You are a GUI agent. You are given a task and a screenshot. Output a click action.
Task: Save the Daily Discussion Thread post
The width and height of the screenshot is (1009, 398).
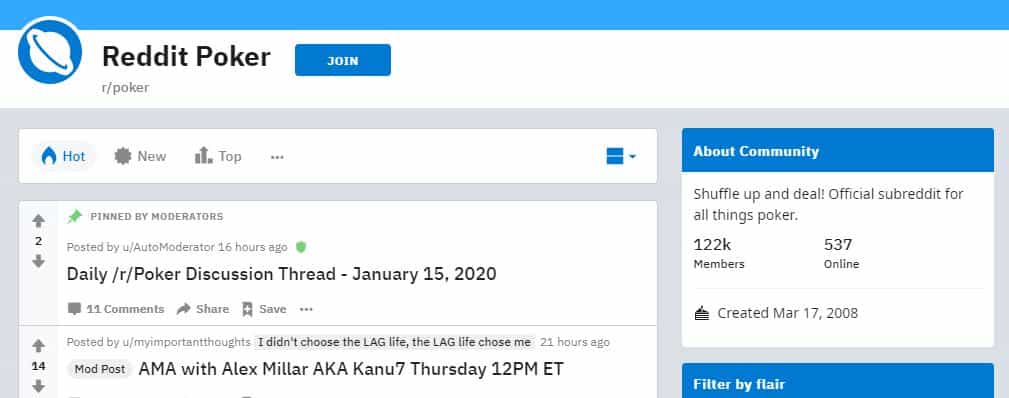[264, 309]
